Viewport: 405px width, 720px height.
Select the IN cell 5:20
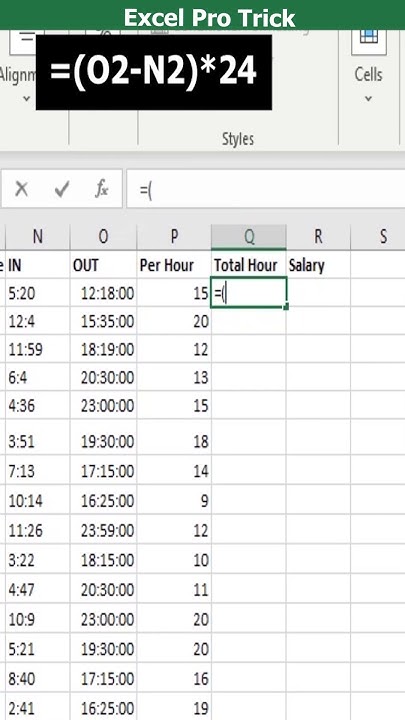(38, 293)
